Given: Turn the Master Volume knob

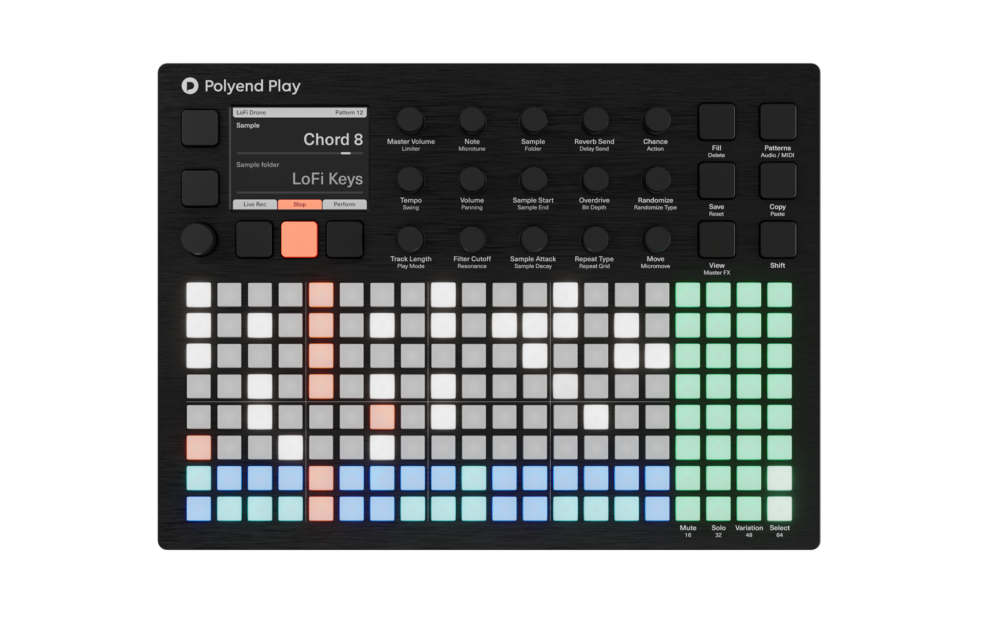Looking at the screenshot, I should pyautogui.click(x=410, y=120).
